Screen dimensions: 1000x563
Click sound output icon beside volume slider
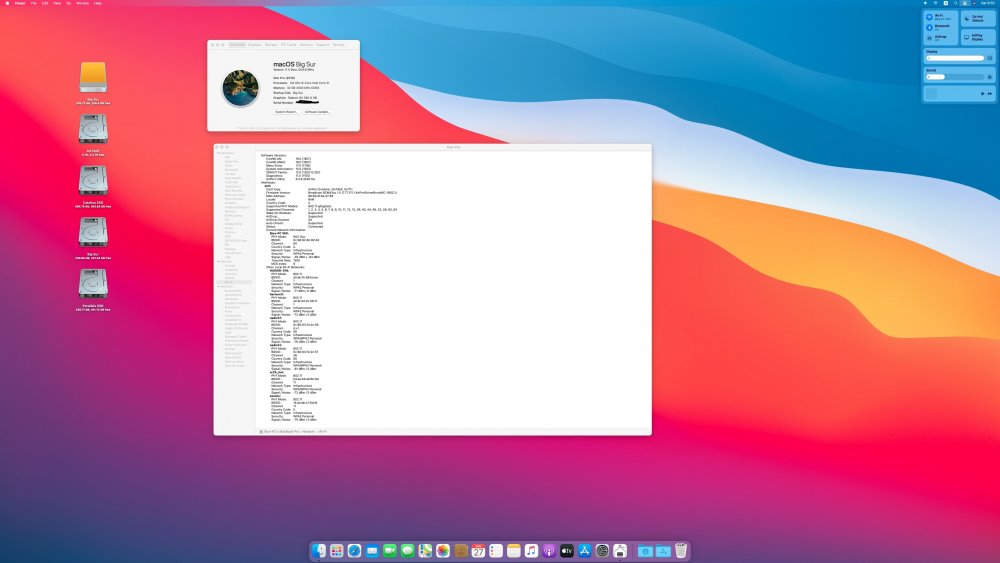click(990, 77)
